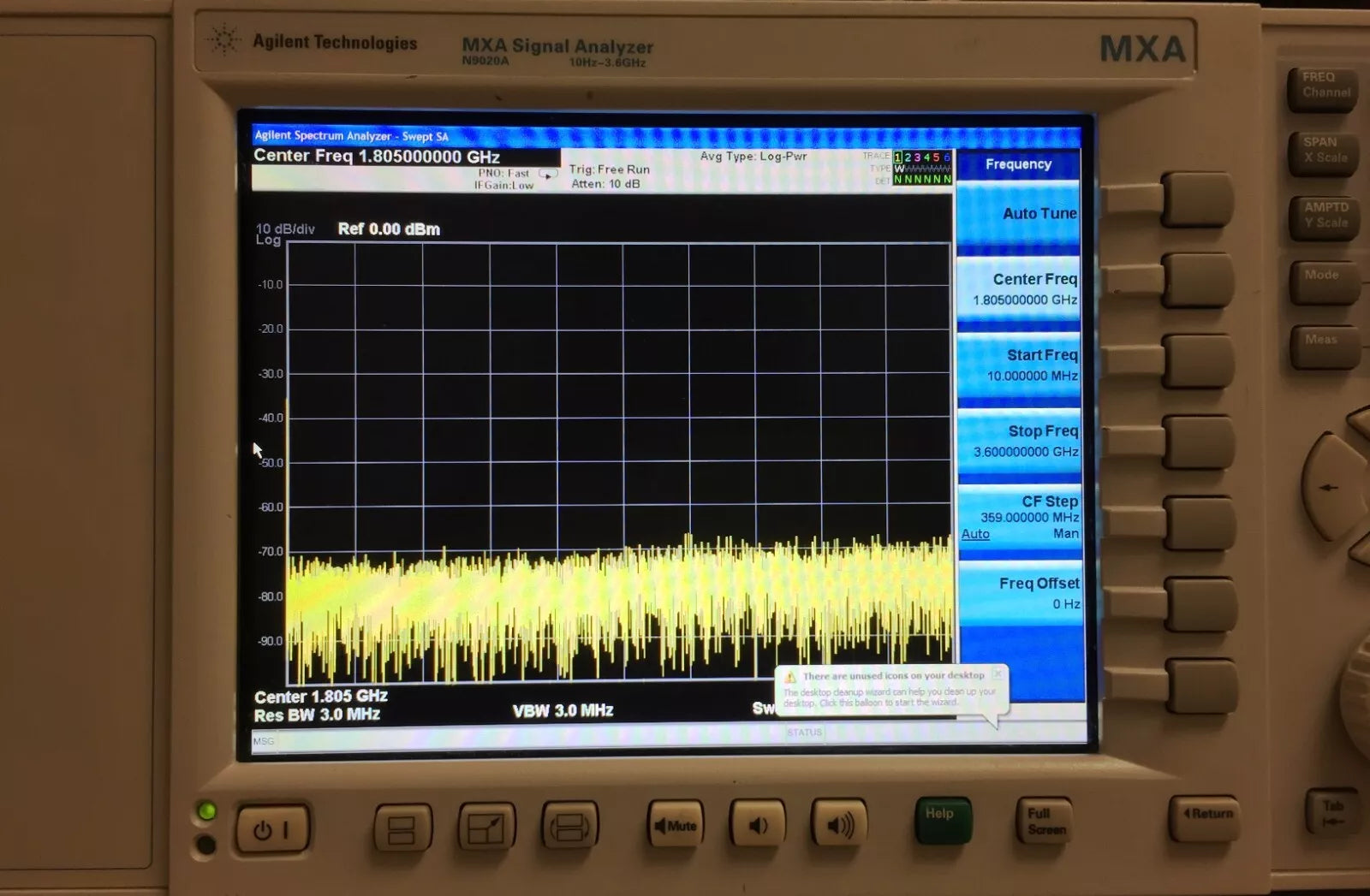Select the Stop Freq 3.6 GHz softkey
The image size is (1370, 896).
[x=1019, y=442]
